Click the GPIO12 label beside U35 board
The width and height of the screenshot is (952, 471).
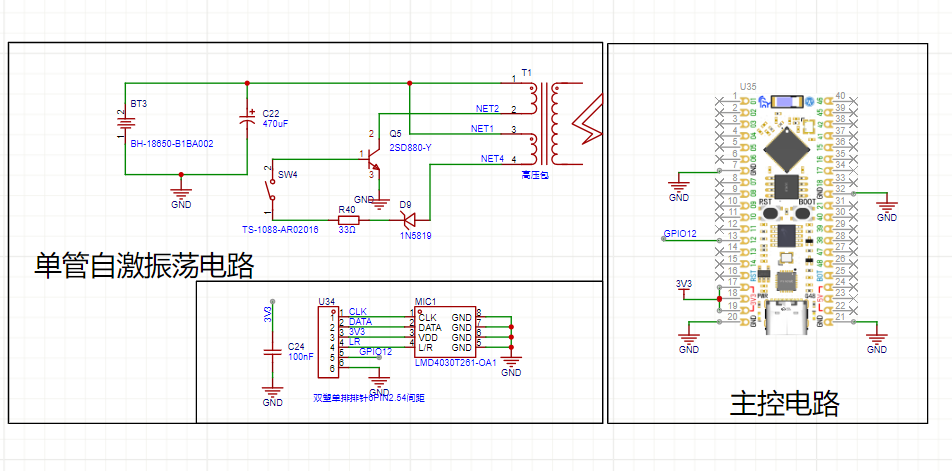pyautogui.click(x=680, y=234)
